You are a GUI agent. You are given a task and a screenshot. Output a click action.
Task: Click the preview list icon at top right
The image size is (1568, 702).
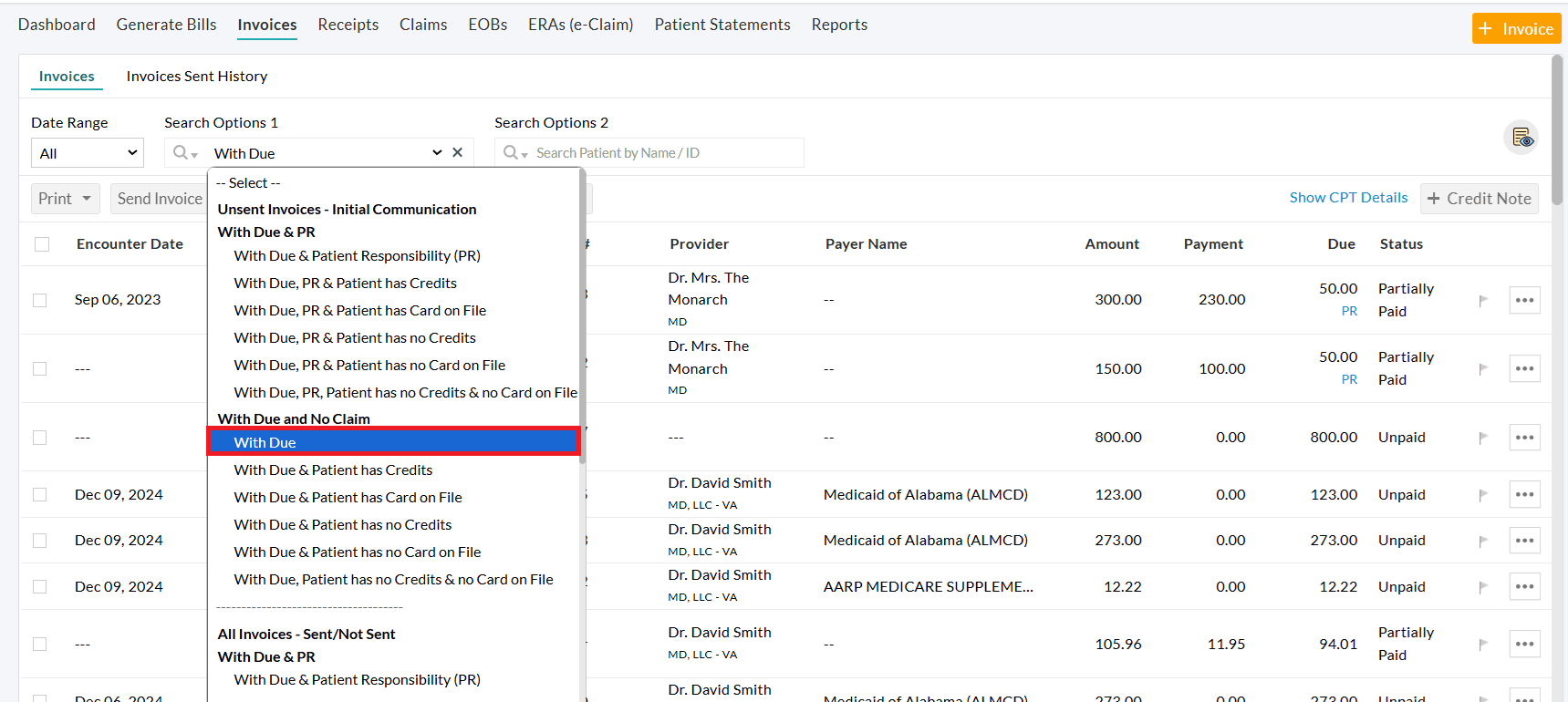click(1521, 138)
